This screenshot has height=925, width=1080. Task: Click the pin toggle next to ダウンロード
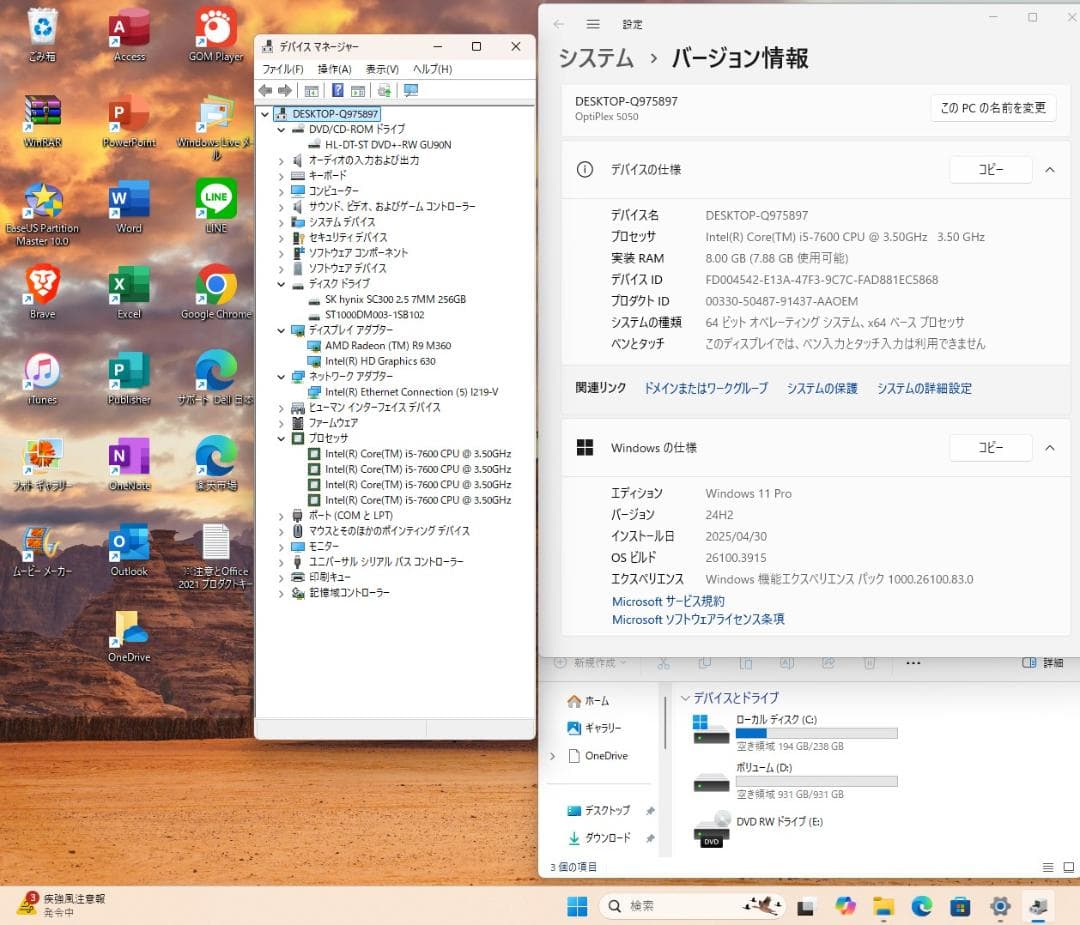[x=649, y=839]
